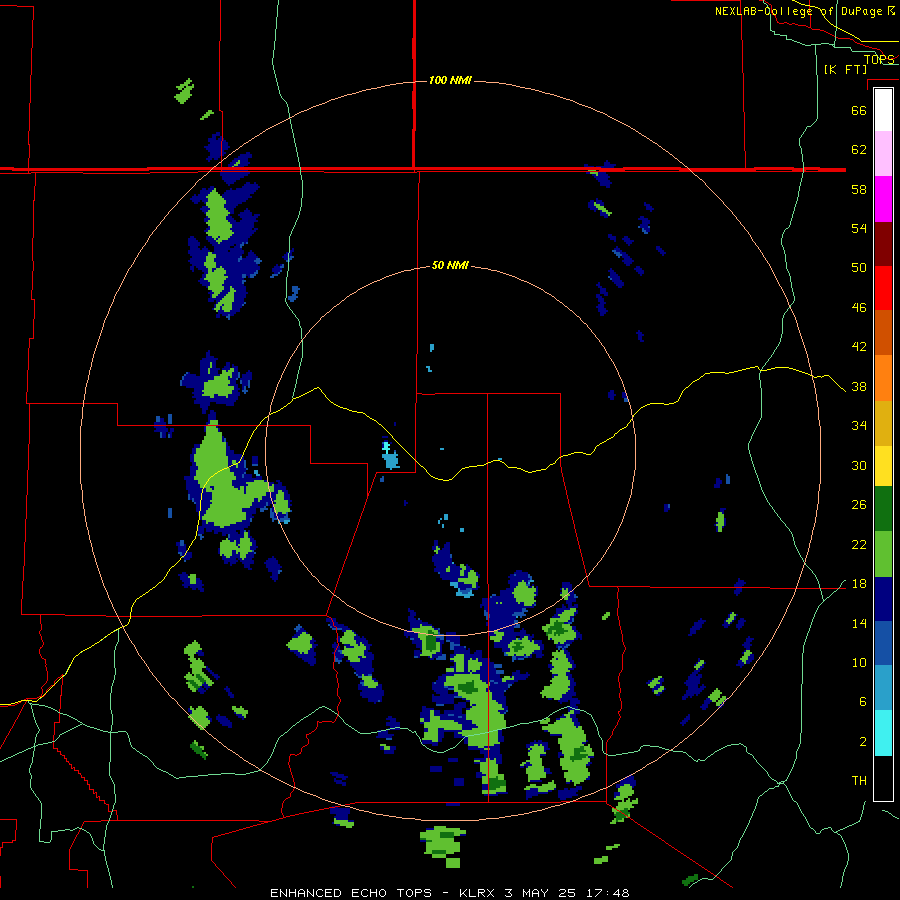
Task: Select the light pink legend swatch
Action: coord(883,154)
